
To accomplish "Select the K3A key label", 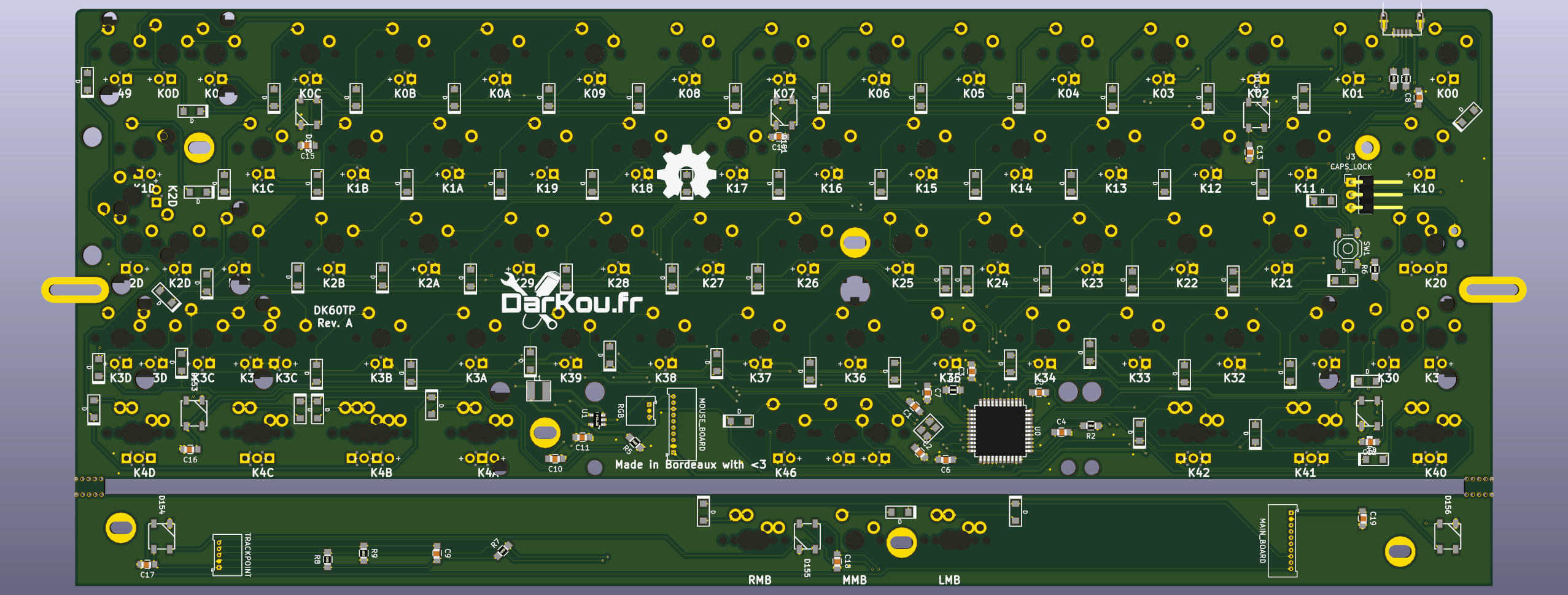I will pos(476,378).
